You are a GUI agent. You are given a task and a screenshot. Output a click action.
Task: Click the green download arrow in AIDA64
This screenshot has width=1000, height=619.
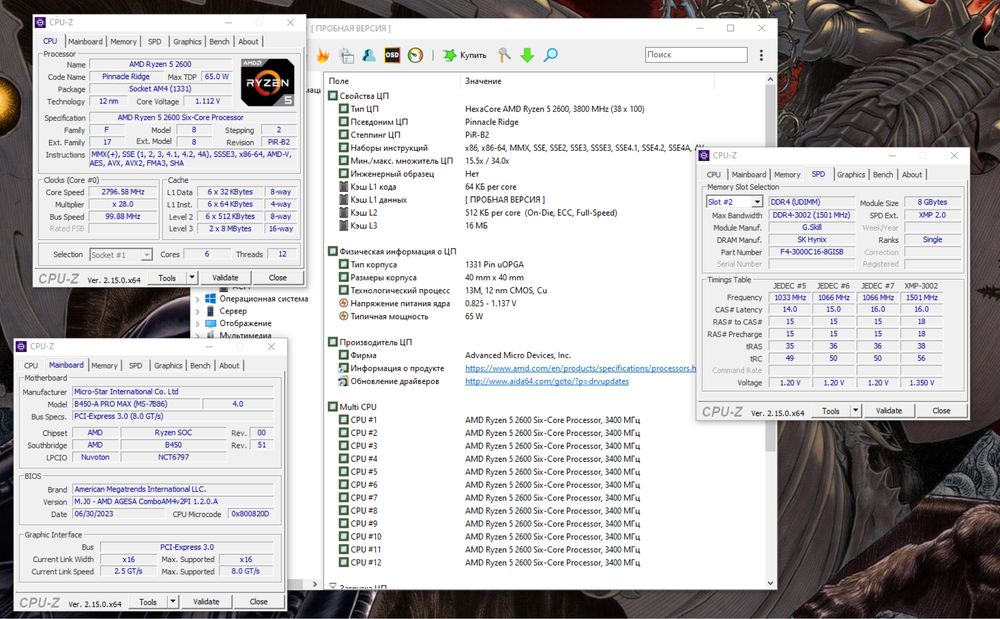click(x=527, y=55)
